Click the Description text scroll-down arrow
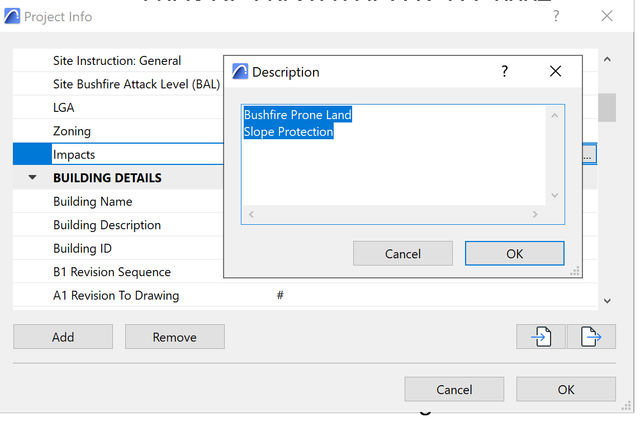The image size is (640, 421). tap(555, 196)
